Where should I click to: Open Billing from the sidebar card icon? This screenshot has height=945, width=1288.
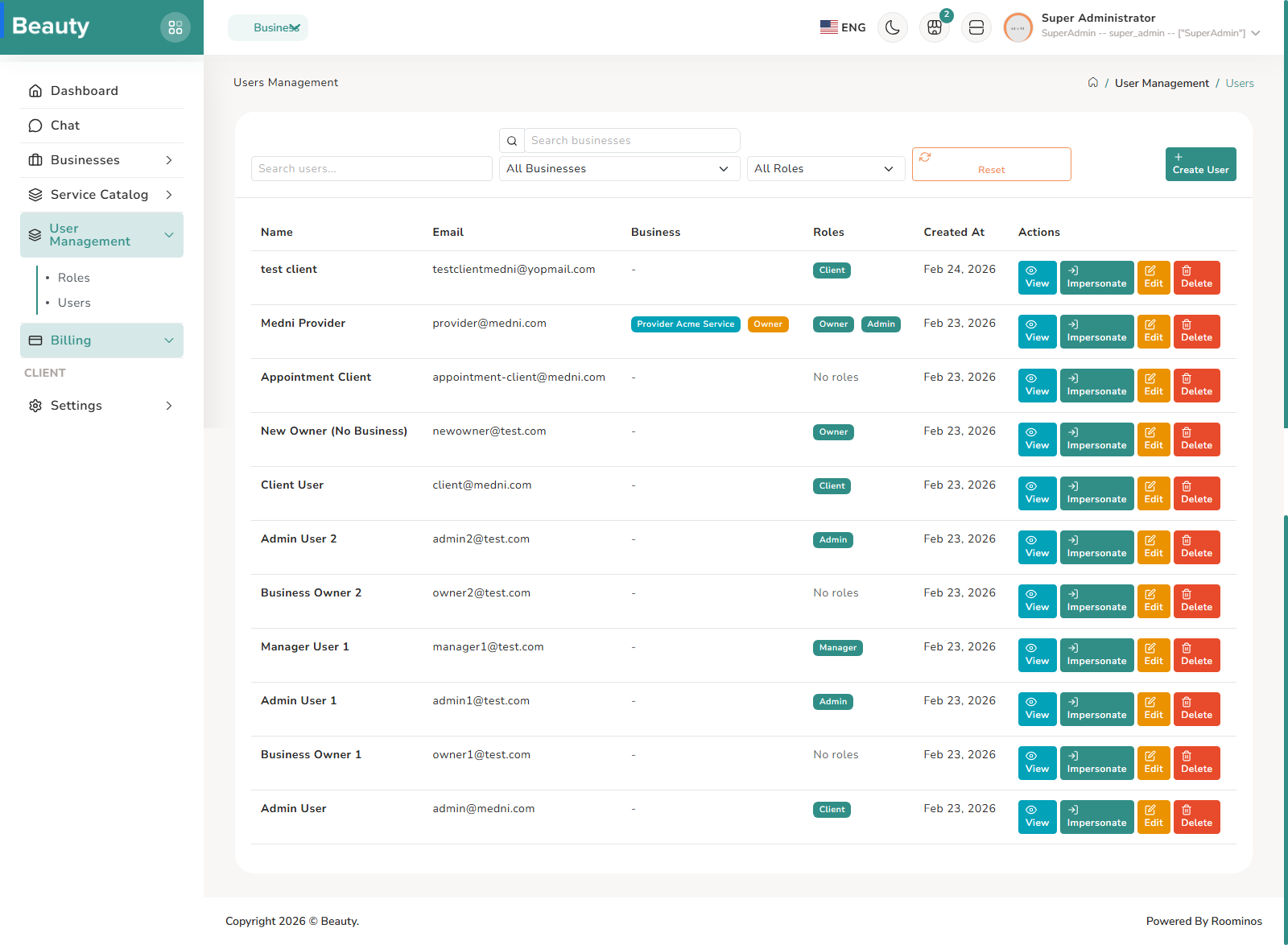click(x=35, y=340)
